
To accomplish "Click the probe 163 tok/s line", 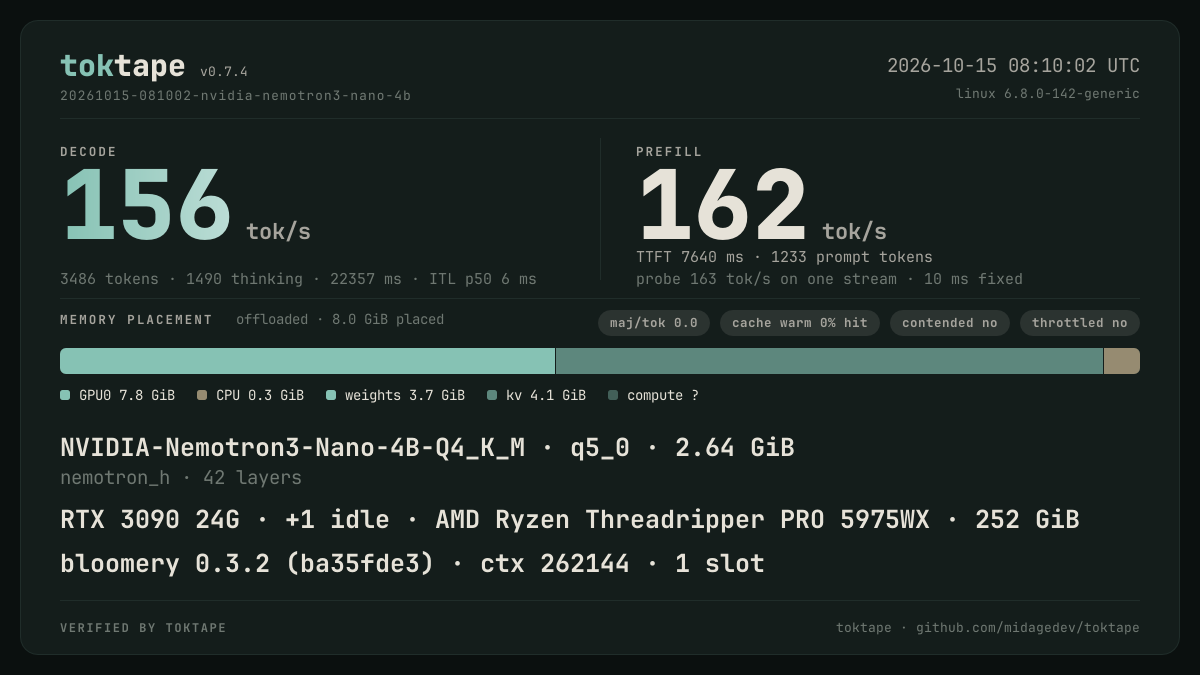I will pos(829,279).
